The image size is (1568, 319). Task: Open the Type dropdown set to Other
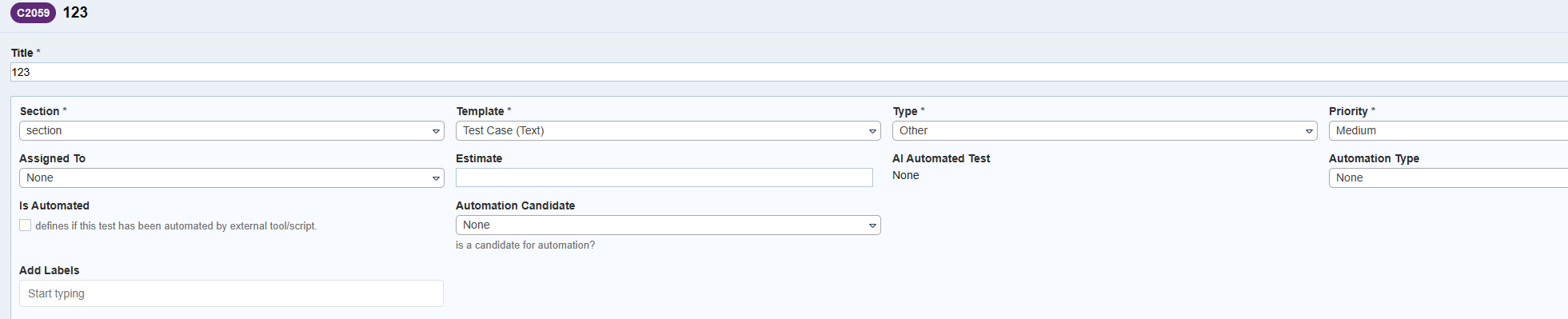coord(1105,130)
